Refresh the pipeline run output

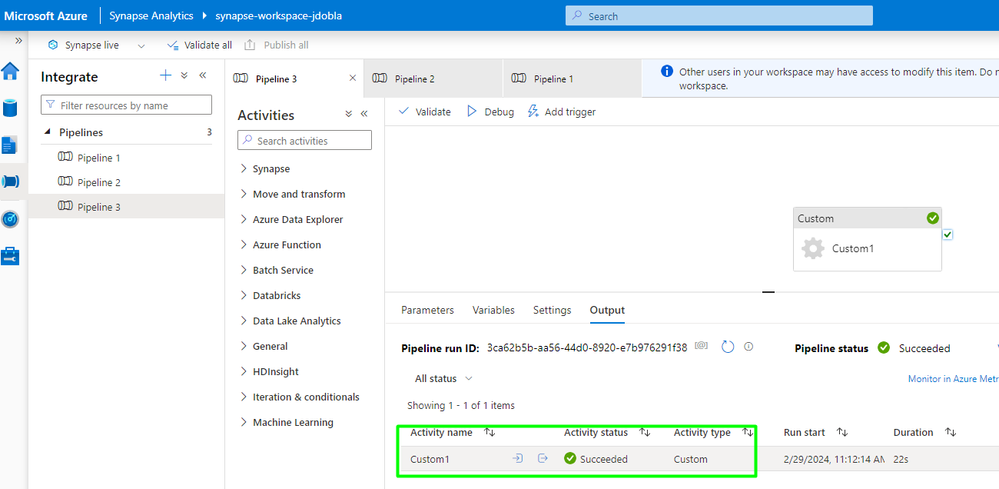728,346
